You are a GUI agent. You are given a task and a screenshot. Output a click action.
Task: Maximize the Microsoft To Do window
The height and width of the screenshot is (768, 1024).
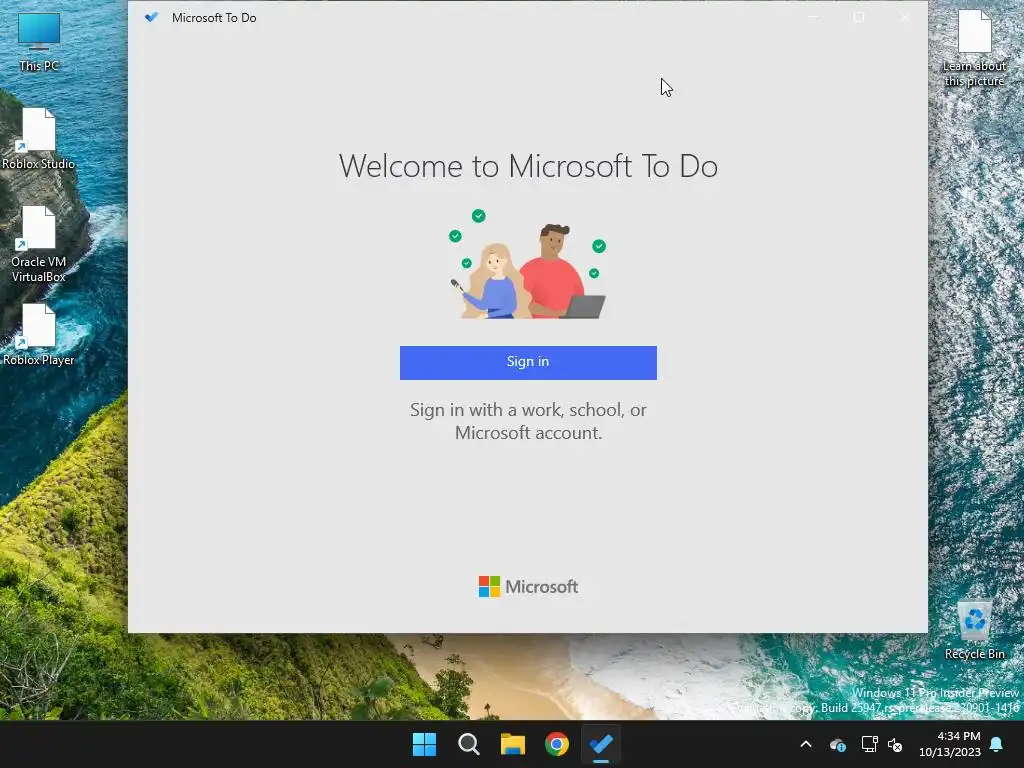point(859,17)
